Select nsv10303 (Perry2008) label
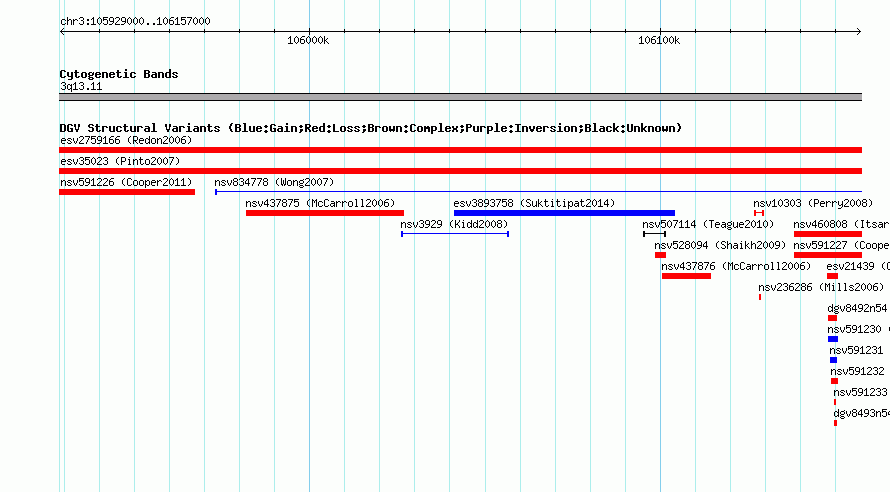Image resolution: width=890 pixels, height=492 pixels. [813, 203]
